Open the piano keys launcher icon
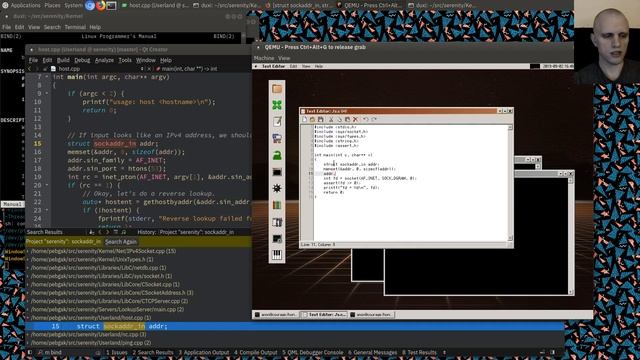 pos(277,256)
